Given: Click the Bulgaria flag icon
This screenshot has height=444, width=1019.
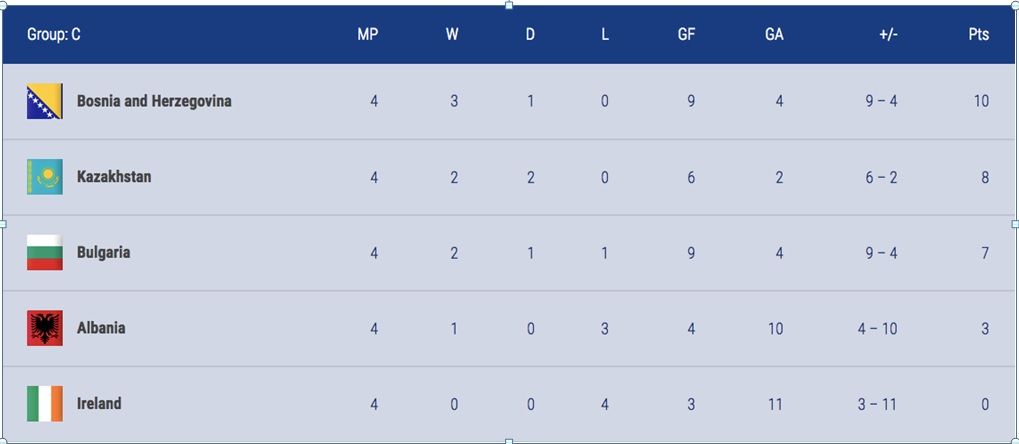Looking at the screenshot, I should [x=45, y=252].
